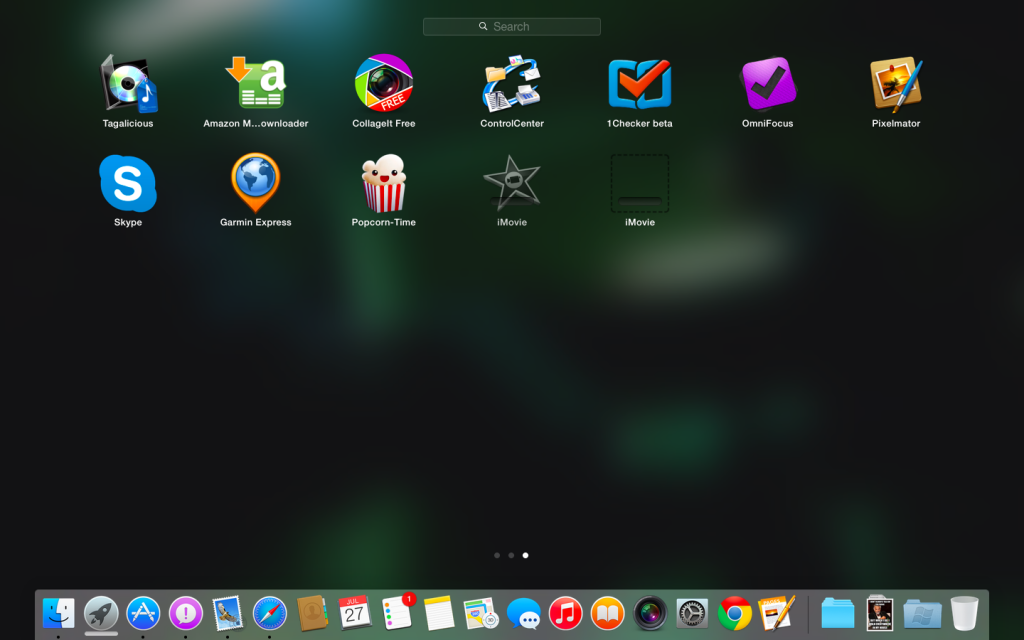Open 1Checker beta
This screenshot has width=1024, height=640.
[639, 84]
